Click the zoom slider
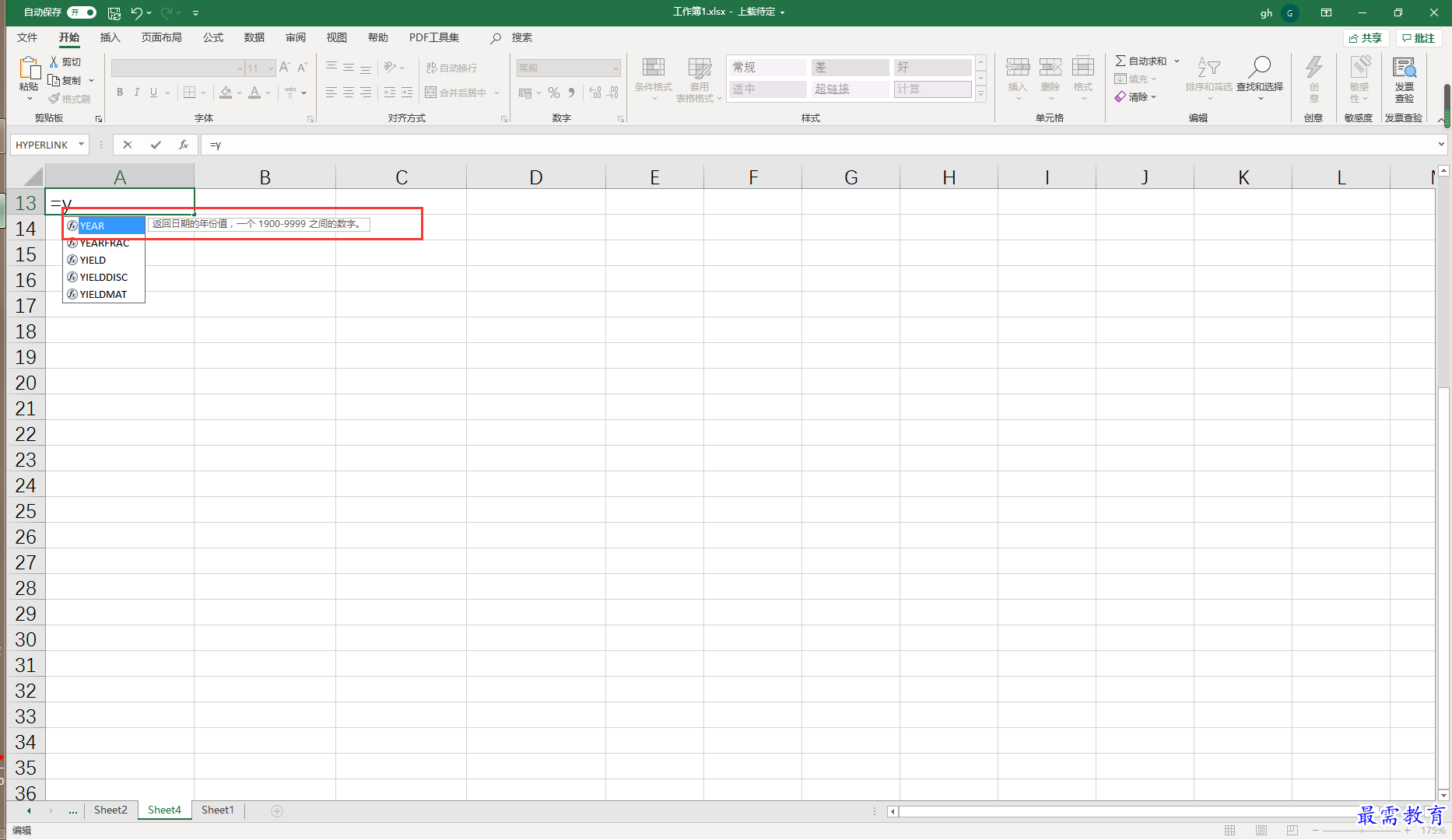 click(x=1362, y=831)
